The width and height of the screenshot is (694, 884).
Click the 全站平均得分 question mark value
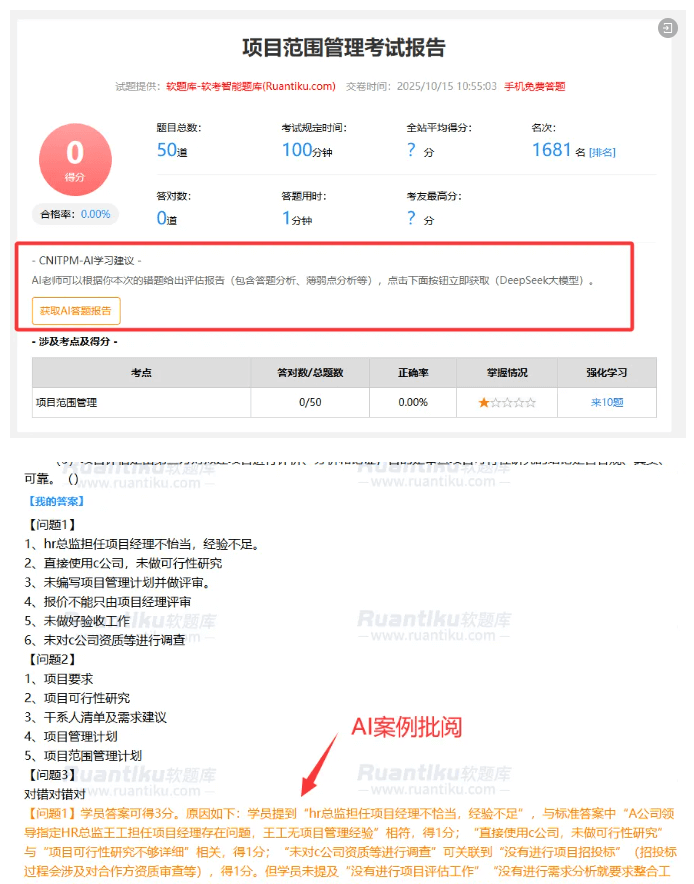(x=411, y=150)
